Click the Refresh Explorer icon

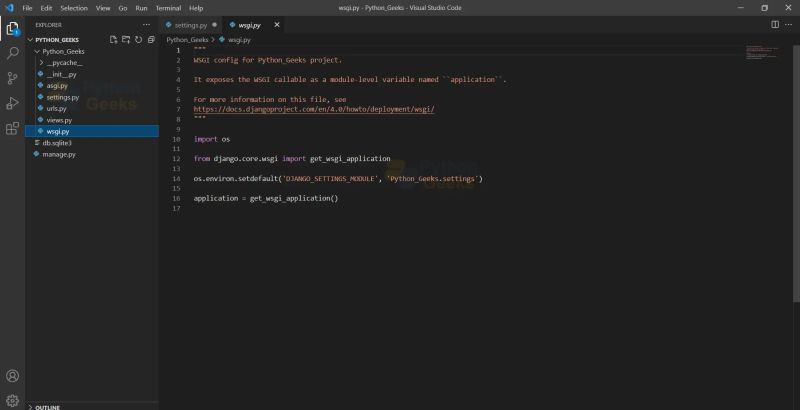click(138, 39)
